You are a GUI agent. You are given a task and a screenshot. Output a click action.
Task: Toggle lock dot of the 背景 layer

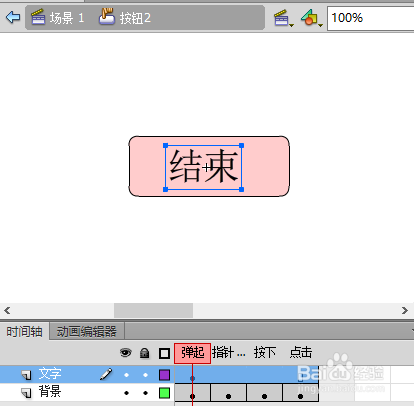(145, 393)
